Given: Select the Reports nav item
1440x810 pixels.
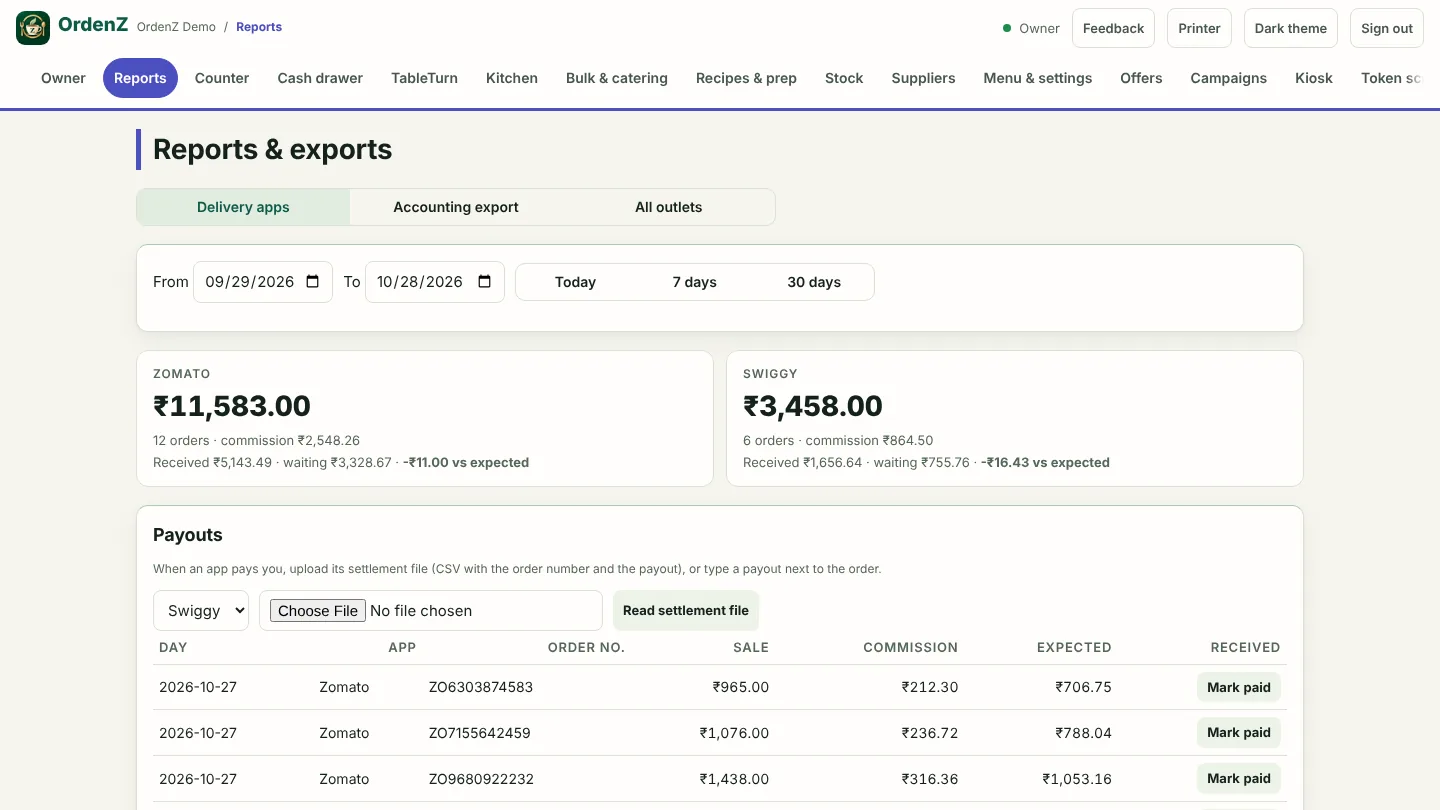Looking at the screenshot, I should [140, 78].
